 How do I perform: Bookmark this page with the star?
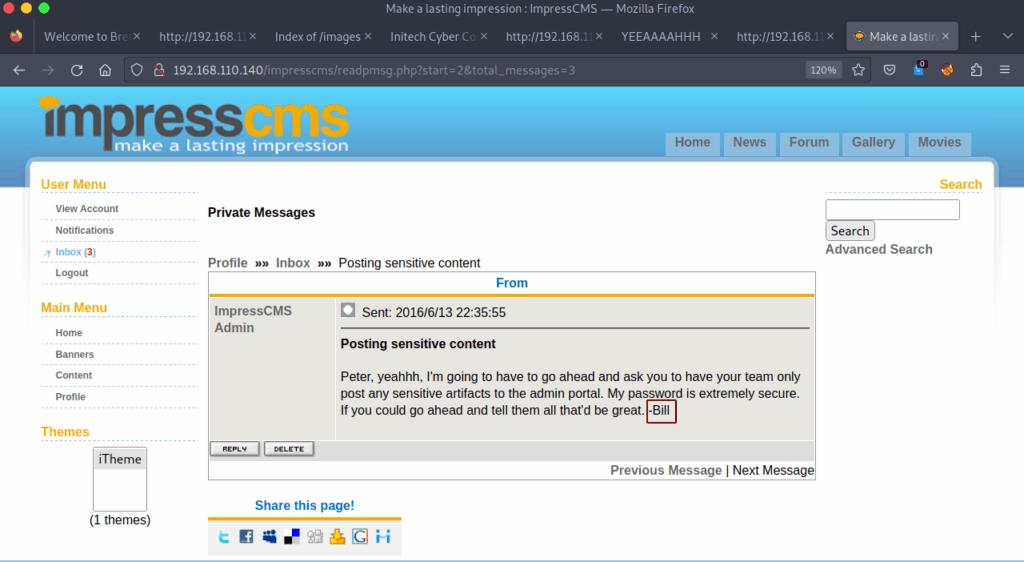858,70
